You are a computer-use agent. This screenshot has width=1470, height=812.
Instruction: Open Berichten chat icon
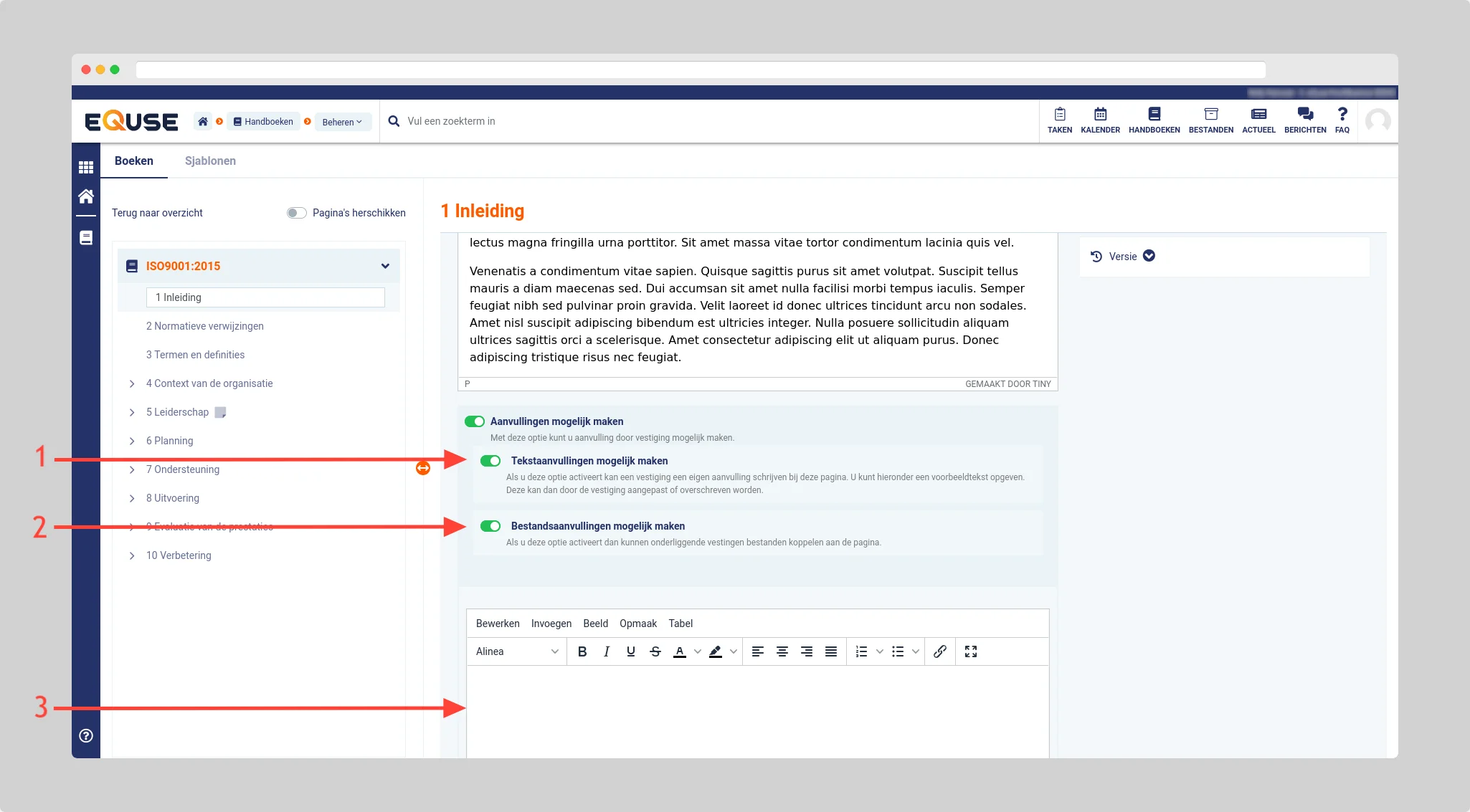(x=1304, y=115)
